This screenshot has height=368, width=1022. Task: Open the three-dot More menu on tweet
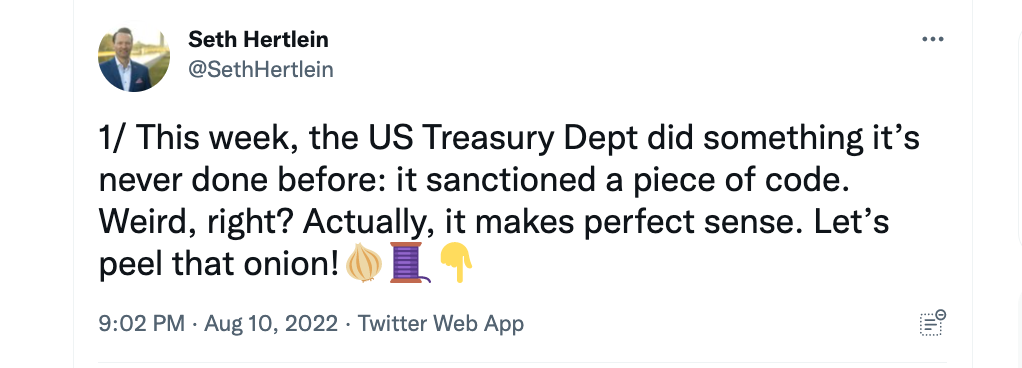(933, 40)
